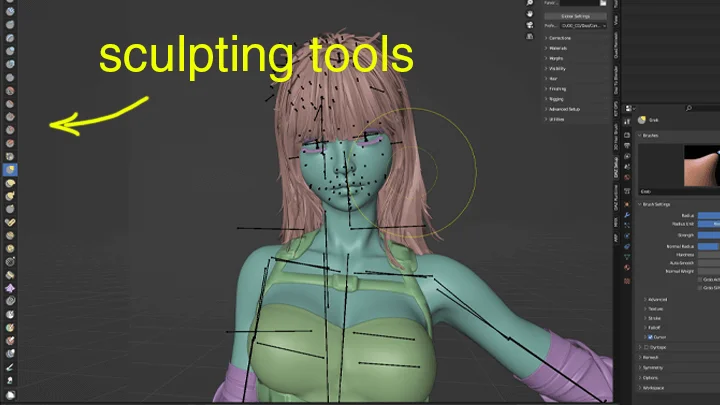
Task: Select the Grab sculpt brush
Action: (x=10, y=169)
